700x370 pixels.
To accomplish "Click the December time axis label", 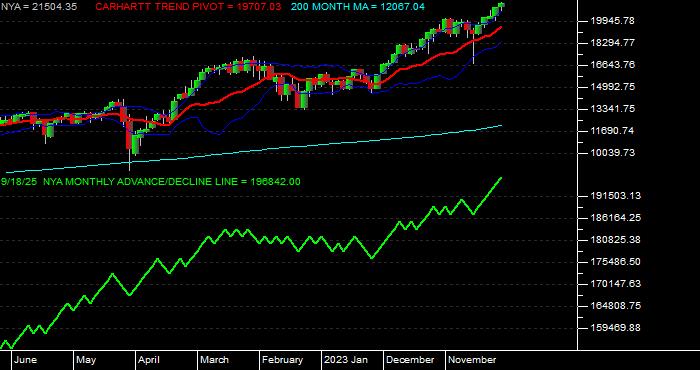I will click(410, 360).
